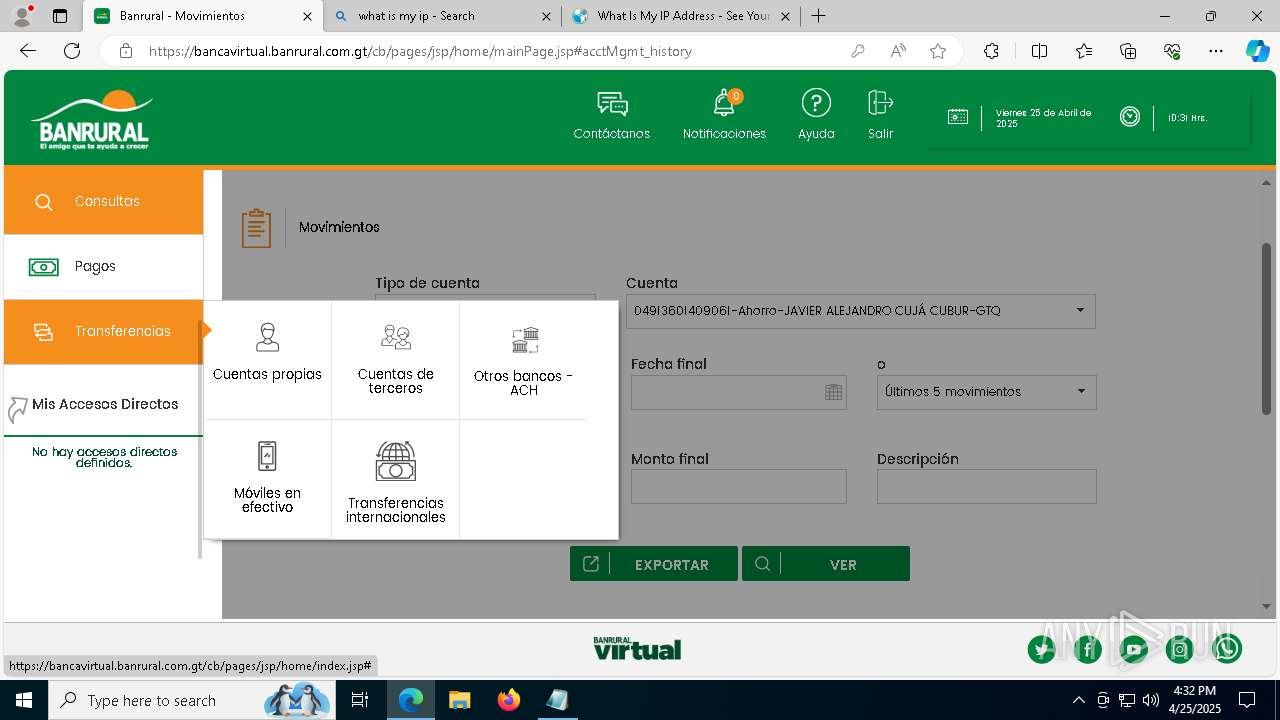
Task: Select Transferencias internacionales option
Action: 396,482
